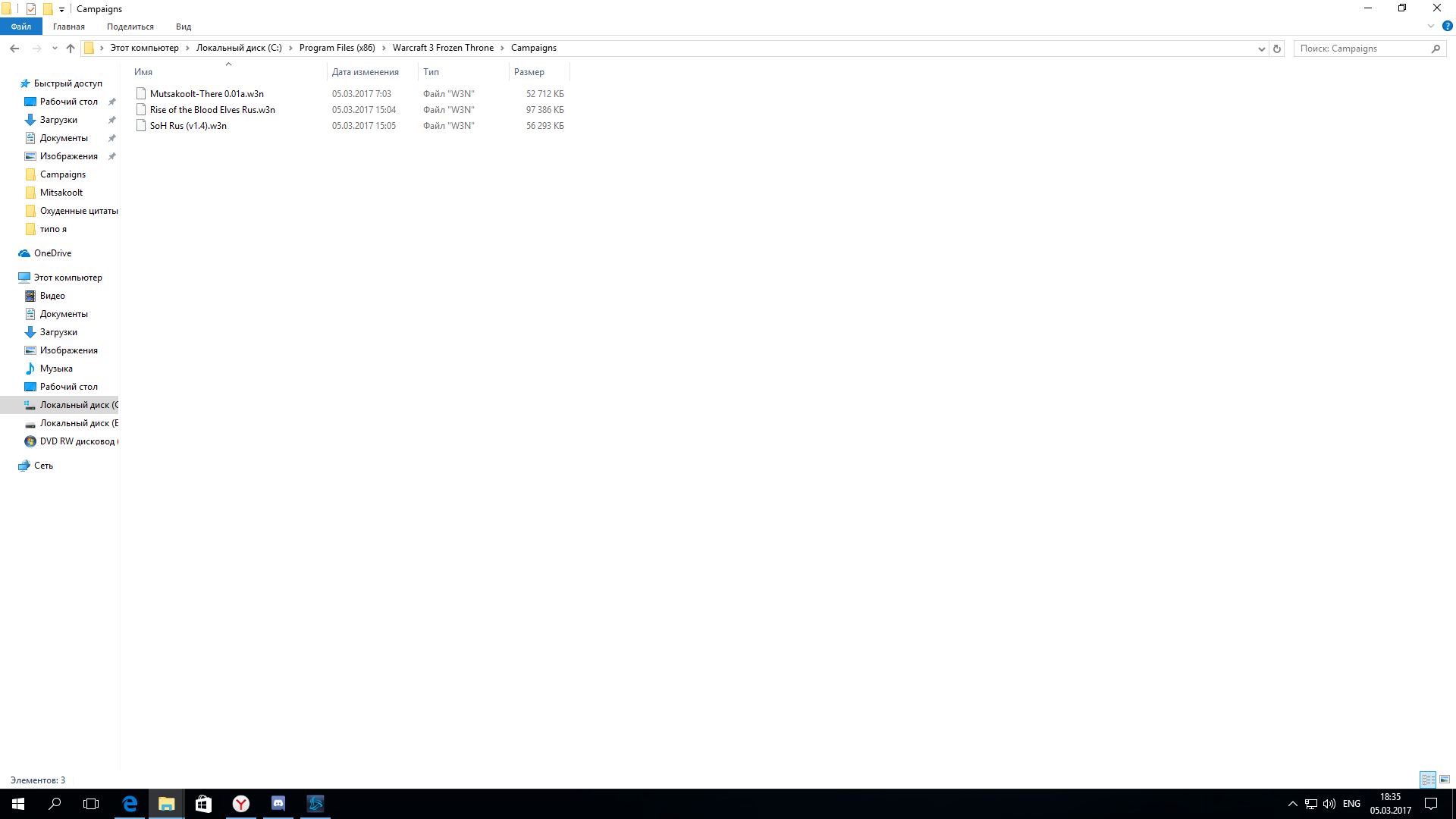Open the типо я folder
The height and width of the screenshot is (819, 1456).
click(53, 229)
